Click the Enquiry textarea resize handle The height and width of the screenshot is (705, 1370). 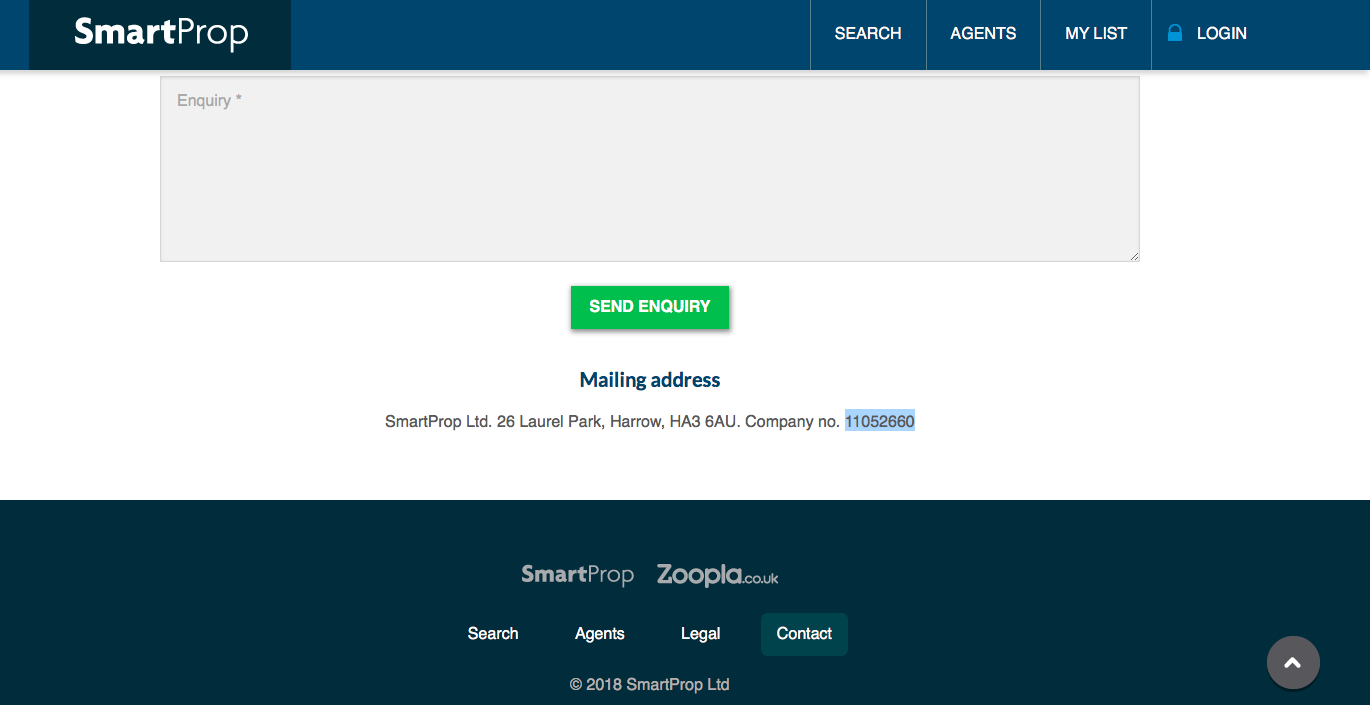click(x=1134, y=256)
